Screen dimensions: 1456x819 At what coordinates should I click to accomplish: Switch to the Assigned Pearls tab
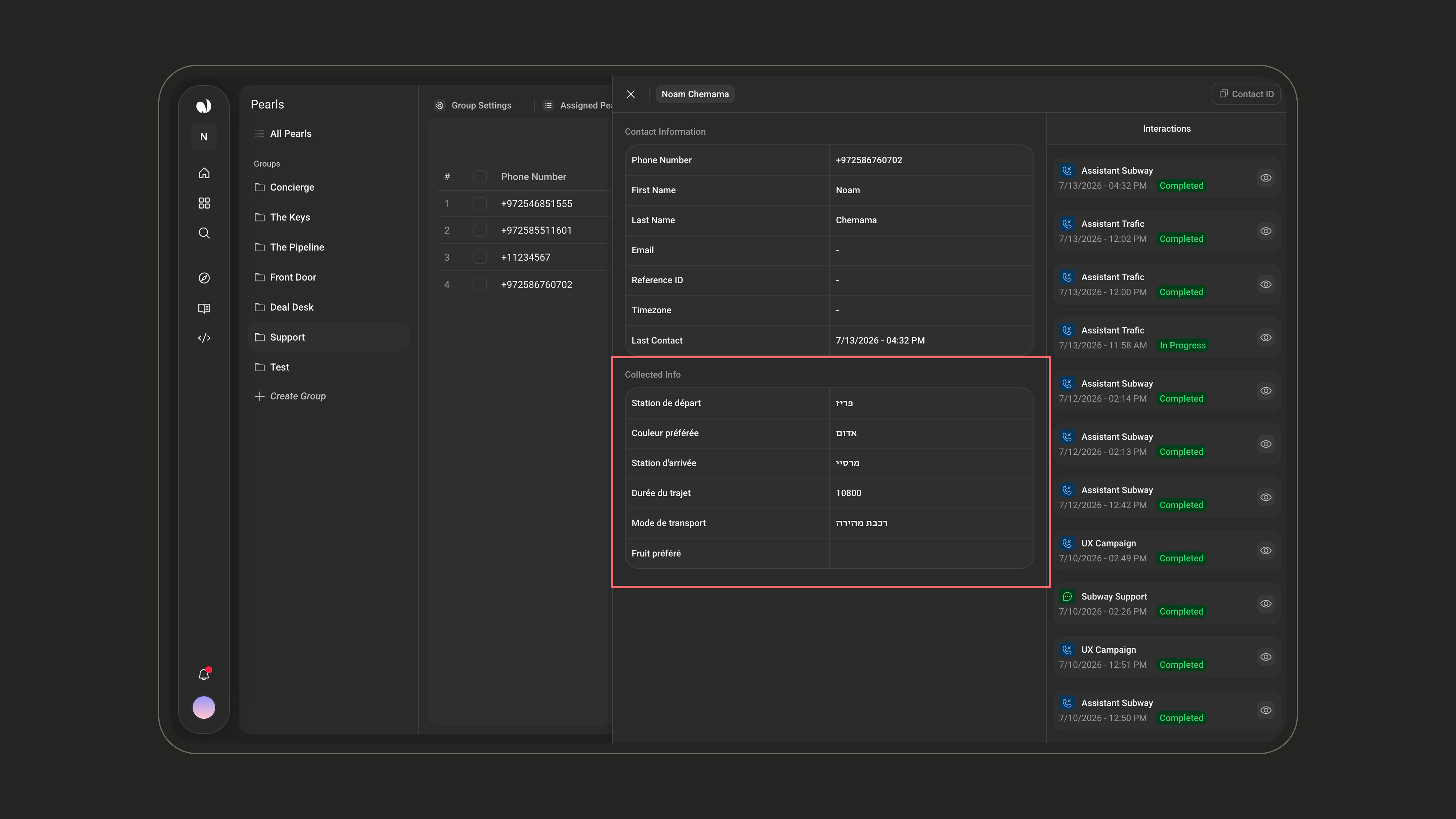(x=578, y=106)
